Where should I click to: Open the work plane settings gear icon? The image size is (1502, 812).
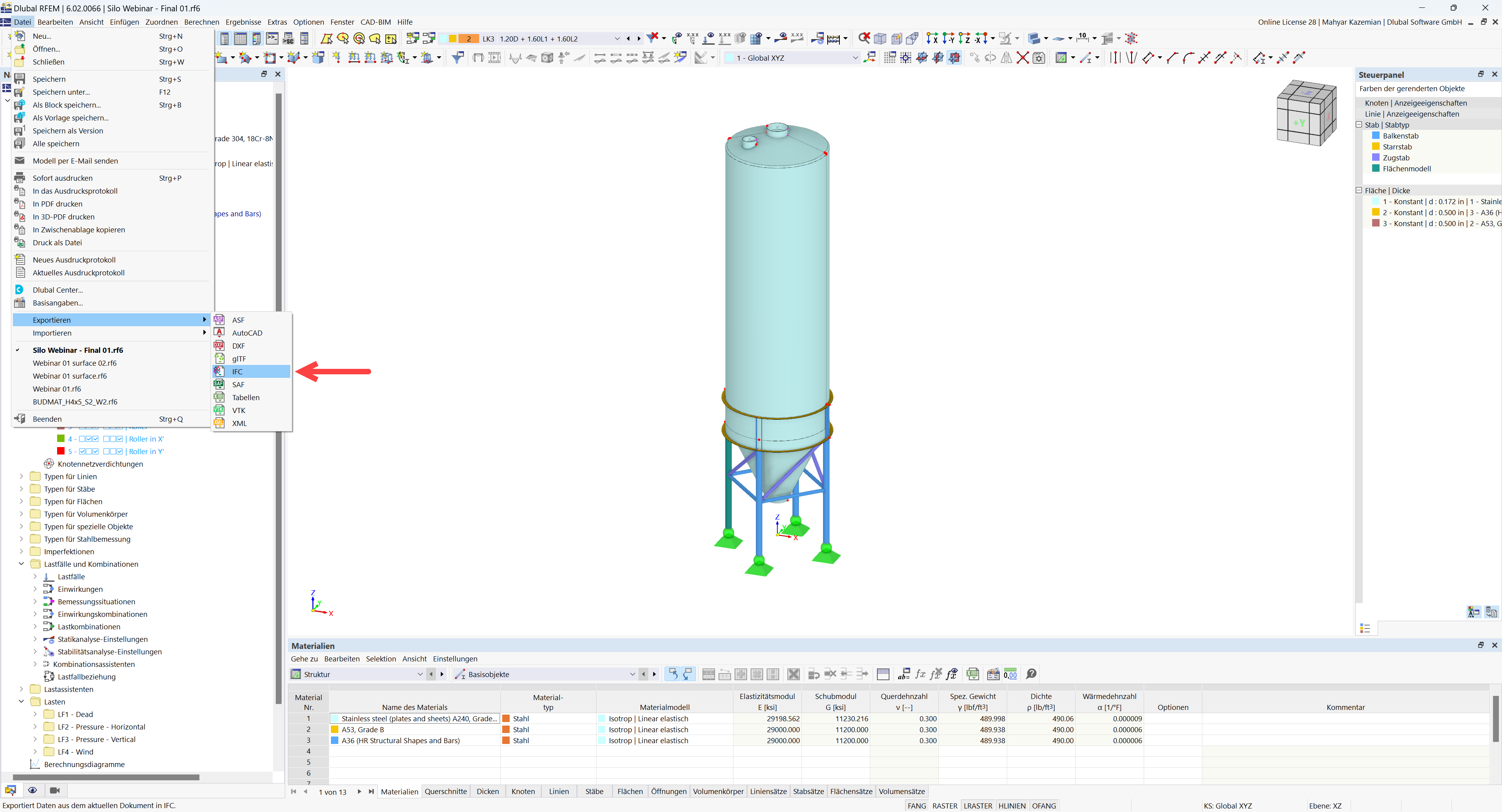coord(1040,58)
